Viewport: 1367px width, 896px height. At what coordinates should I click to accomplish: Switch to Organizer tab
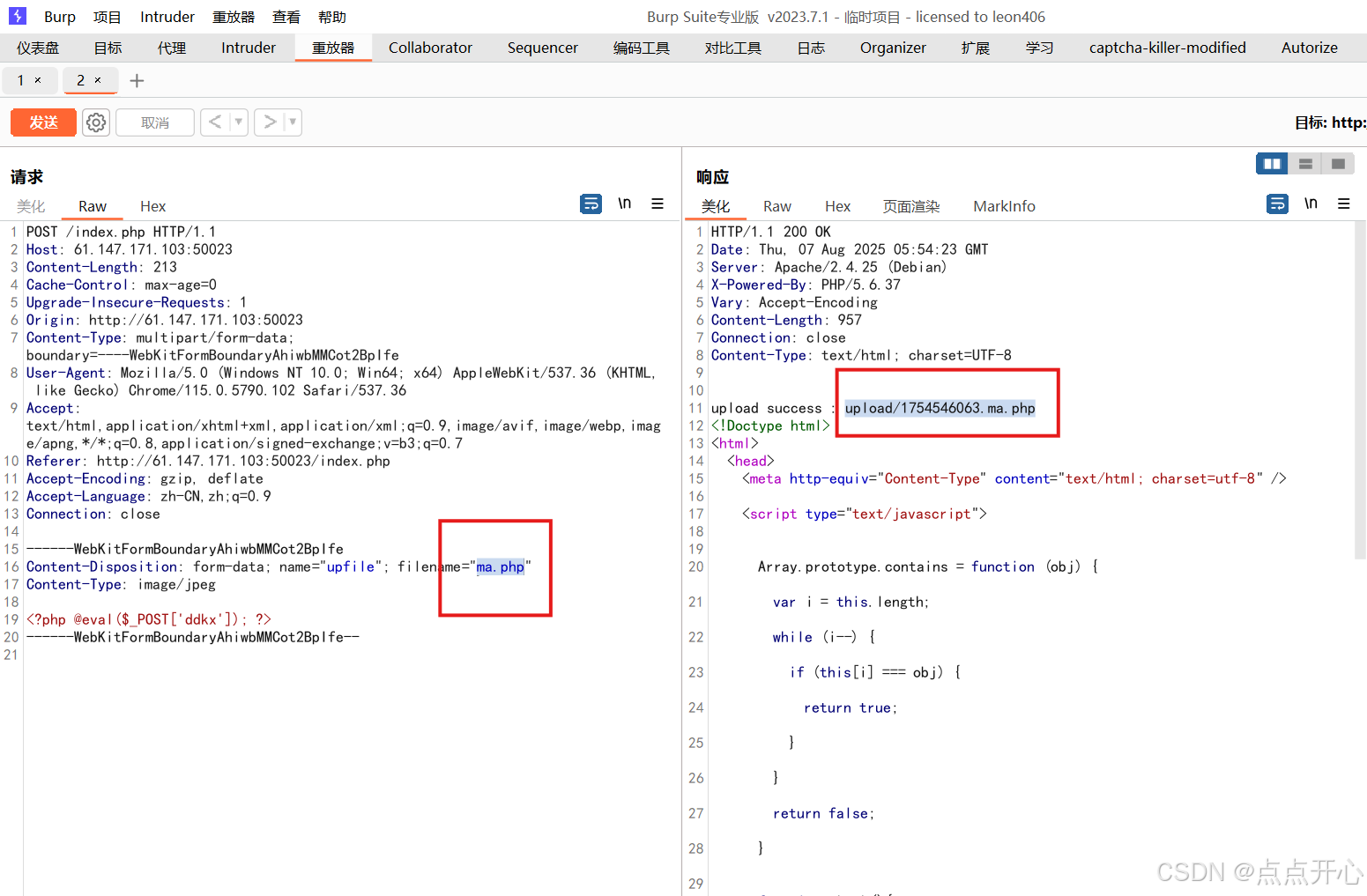(x=893, y=48)
